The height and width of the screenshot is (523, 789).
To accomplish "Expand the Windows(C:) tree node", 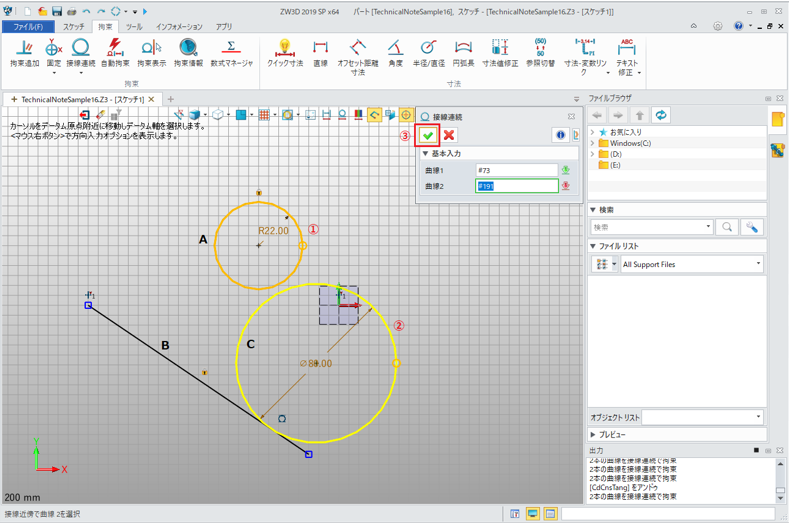I will coord(593,143).
